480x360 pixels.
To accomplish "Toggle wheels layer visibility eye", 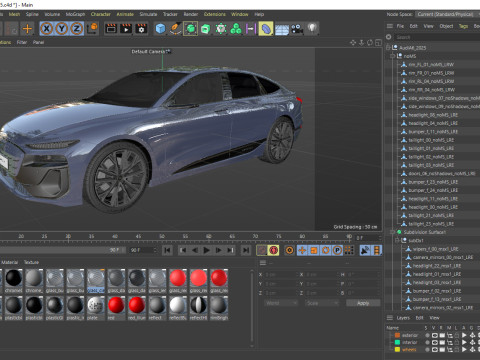I will 435,350.
